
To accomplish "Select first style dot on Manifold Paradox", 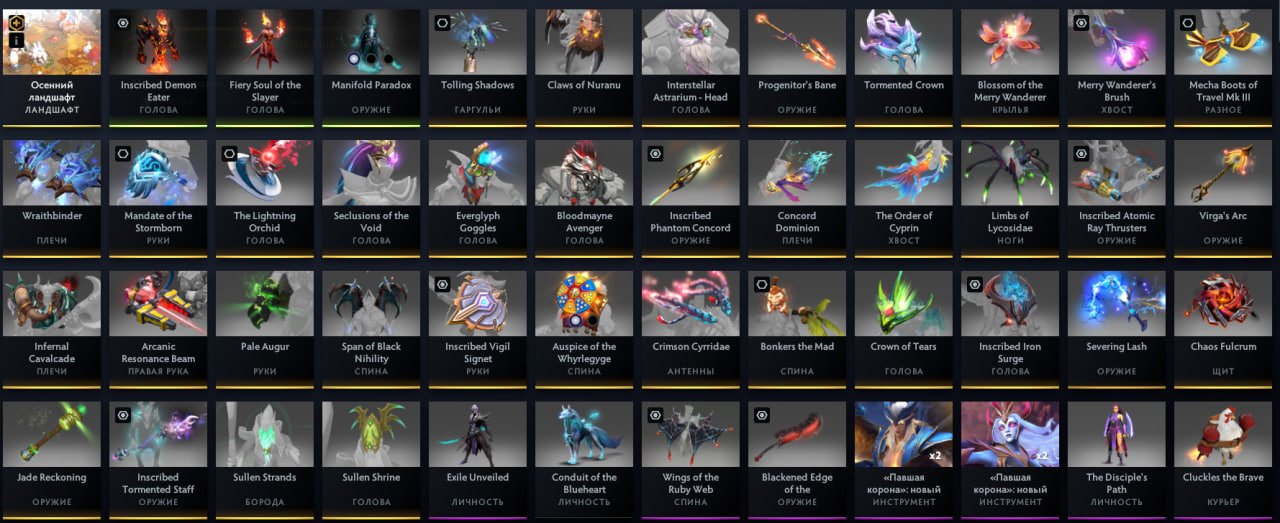I will tap(352, 59).
